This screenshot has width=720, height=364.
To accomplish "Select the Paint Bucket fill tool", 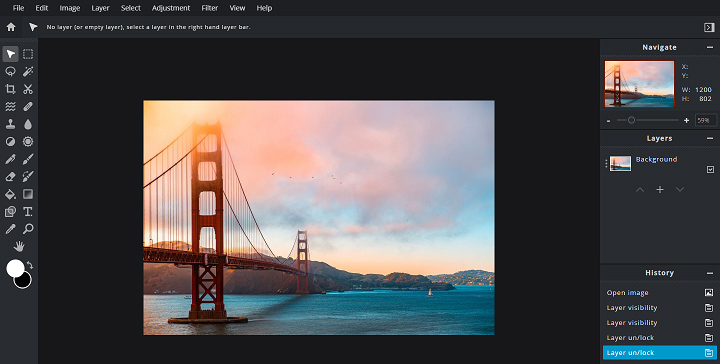I will tap(10, 194).
